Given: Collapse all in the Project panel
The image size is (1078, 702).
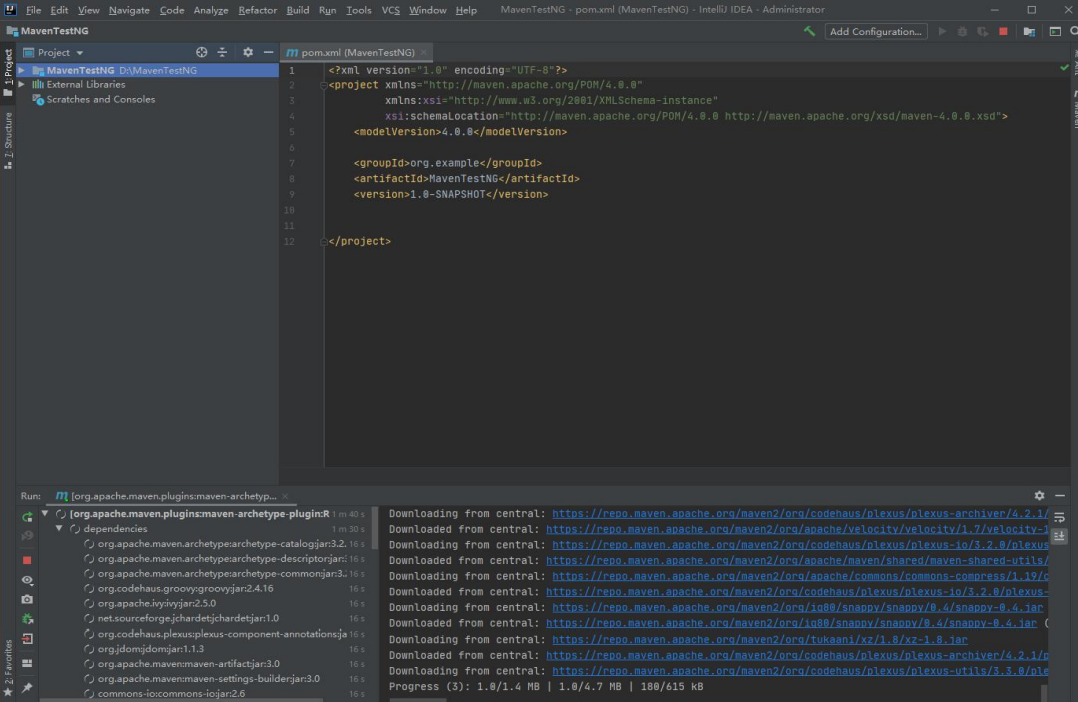Looking at the screenshot, I should click(222, 52).
